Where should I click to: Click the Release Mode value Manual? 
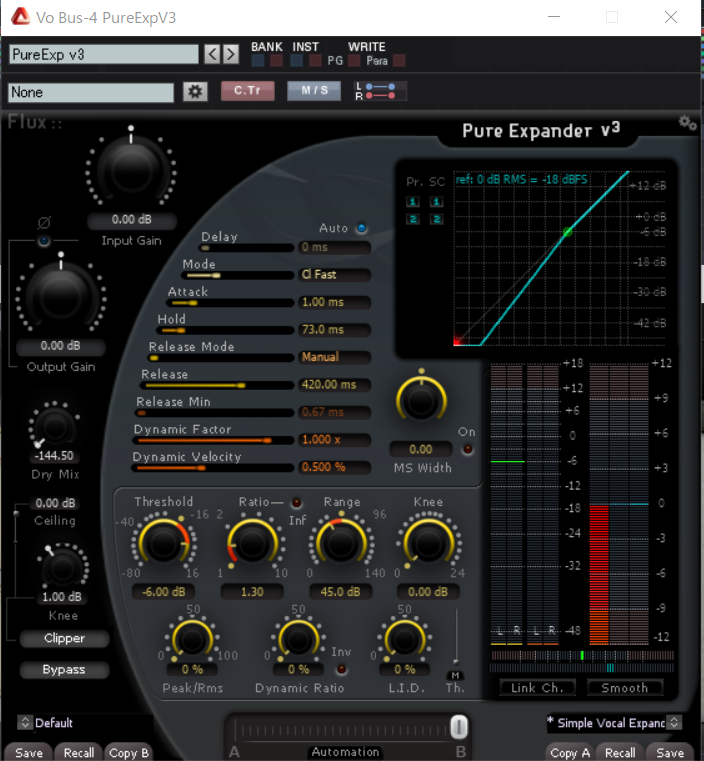pos(334,357)
